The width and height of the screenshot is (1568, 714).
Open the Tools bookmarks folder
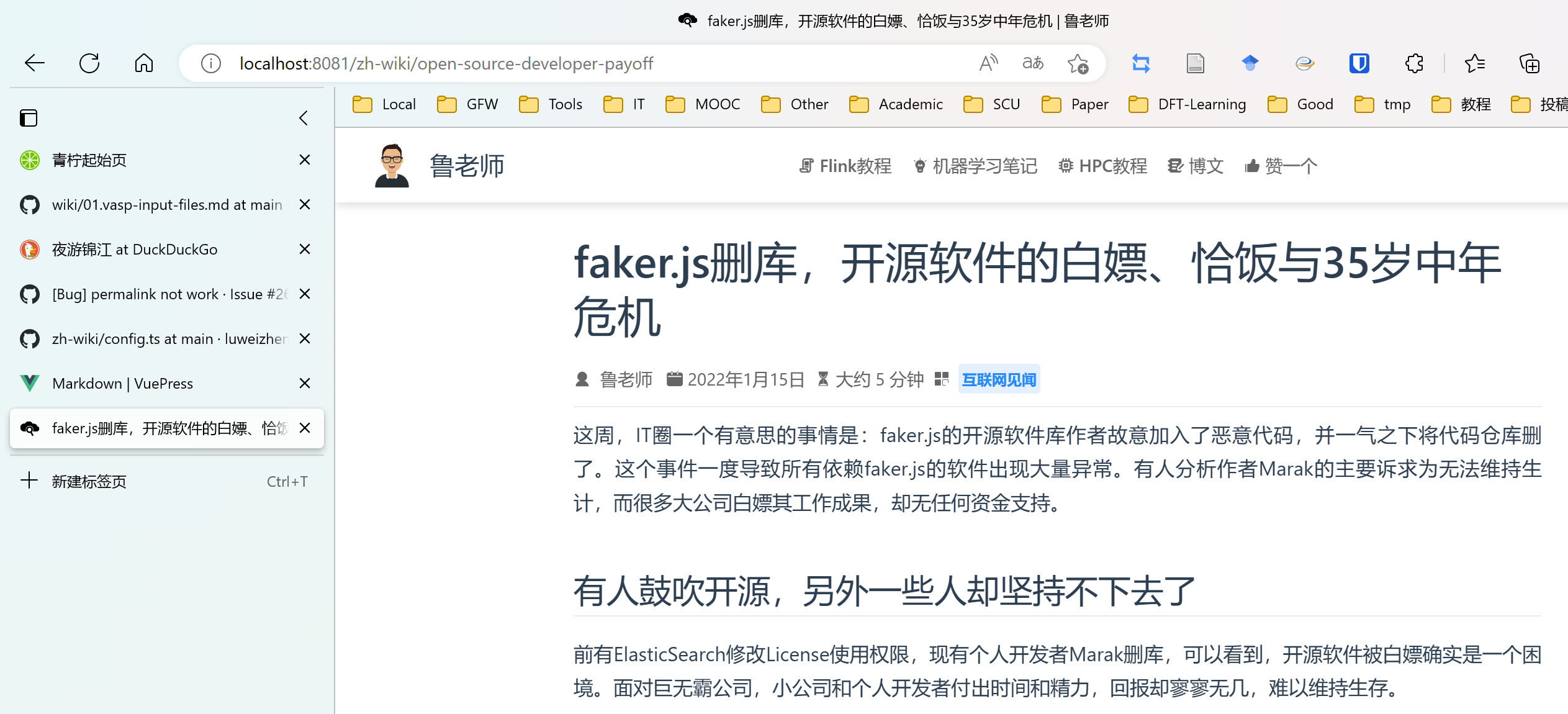[x=551, y=104]
